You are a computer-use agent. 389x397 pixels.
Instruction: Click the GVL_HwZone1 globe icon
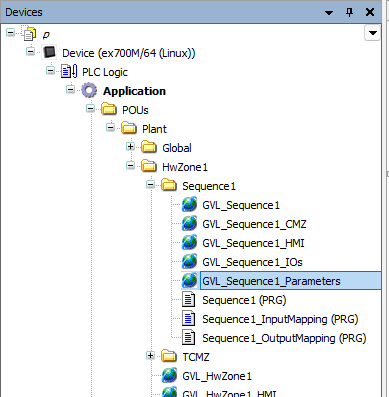click(169, 376)
